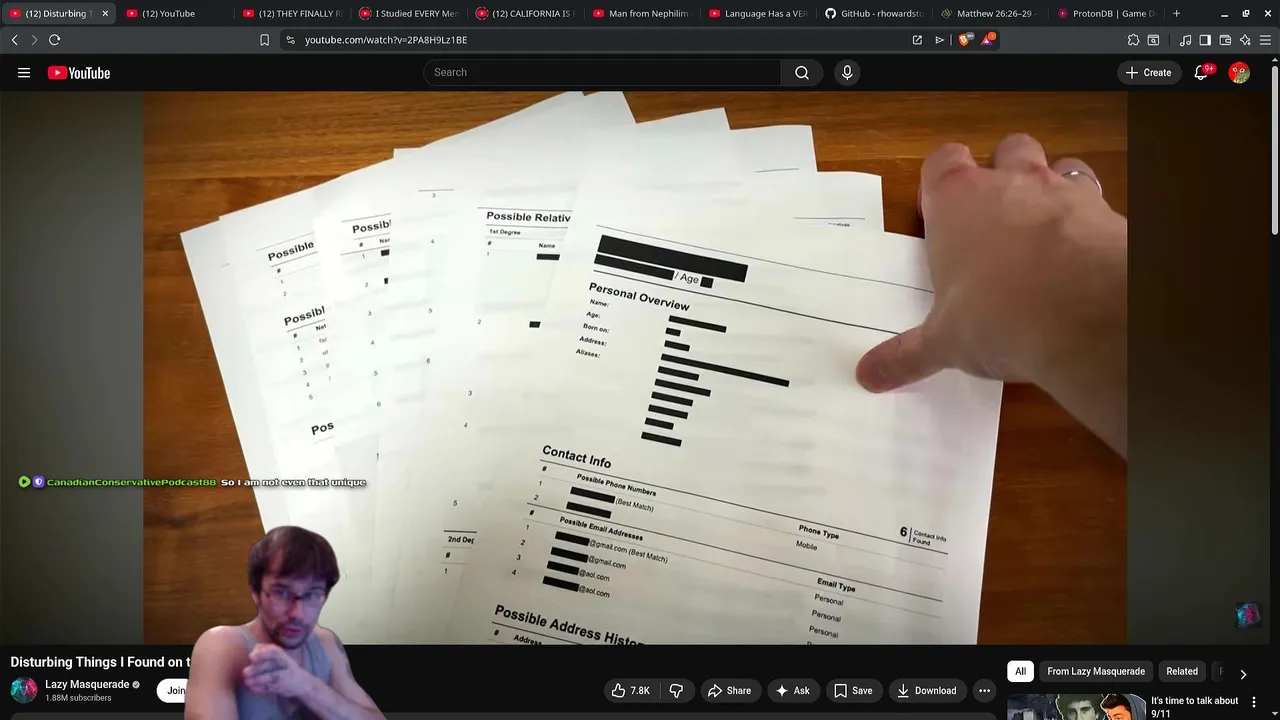The image size is (1280, 720).
Task: Open options for 9/11 video suggestion
Action: [1253, 702]
